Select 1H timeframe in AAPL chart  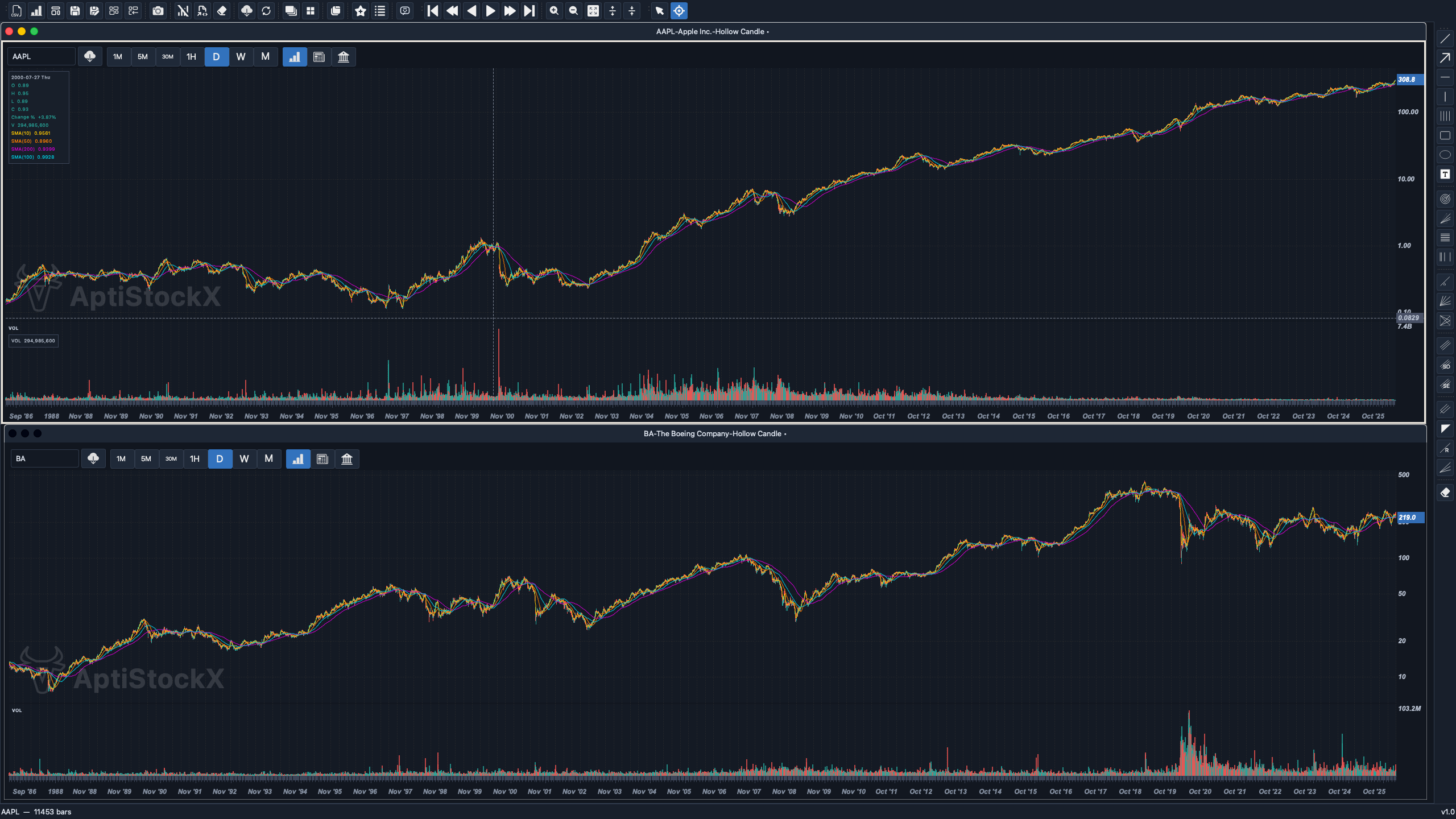pos(192,57)
